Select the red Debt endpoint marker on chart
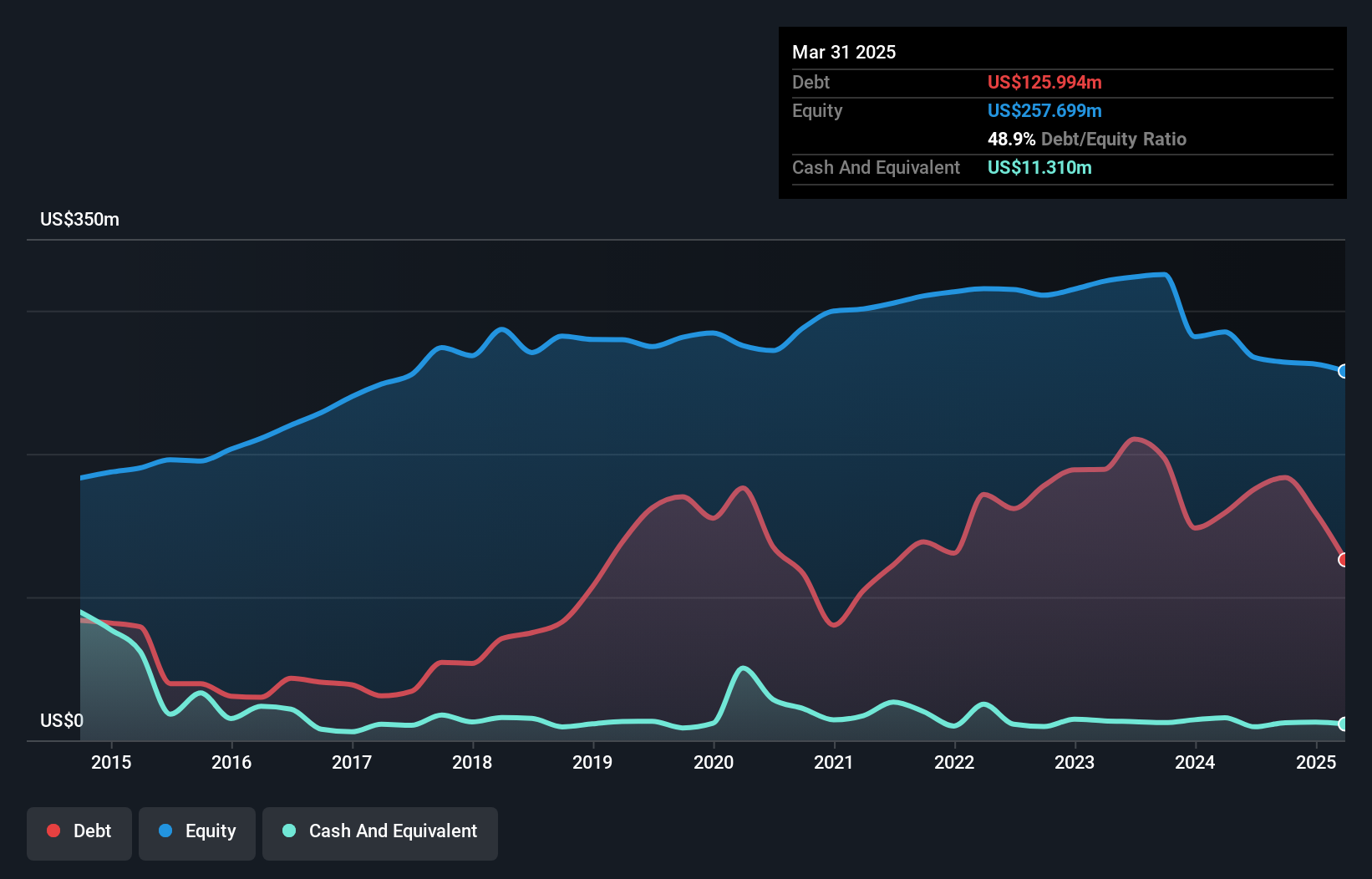 [1343, 560]
